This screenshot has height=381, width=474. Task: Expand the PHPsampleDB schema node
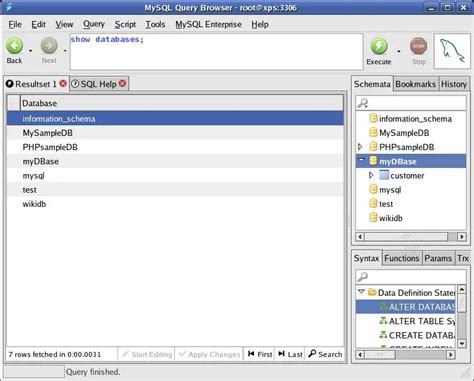coord(360,147)
